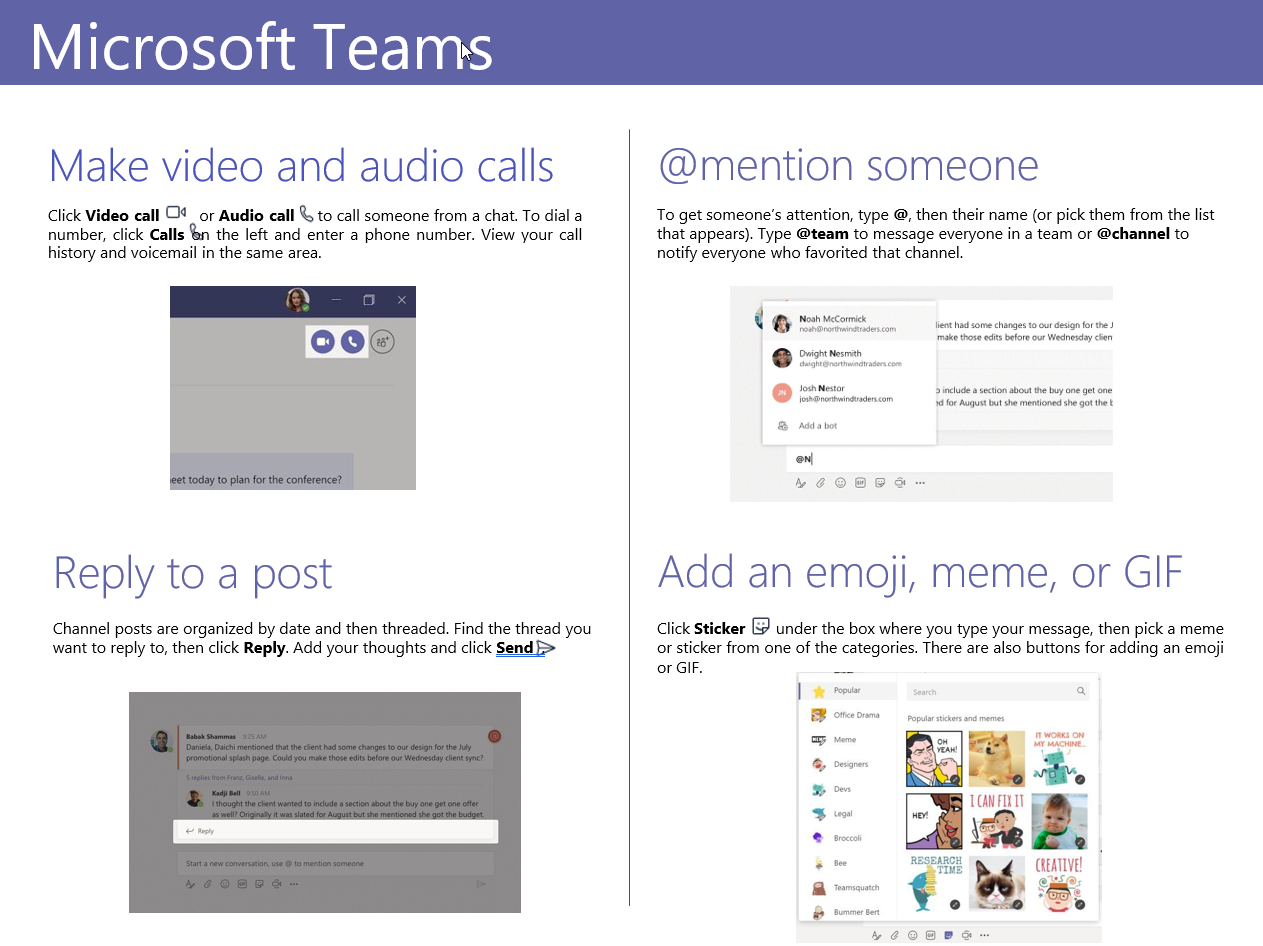Pick the grumpy cat meme sticker
The width and height of the screenshot is (1263, 946).
point(997,883)
